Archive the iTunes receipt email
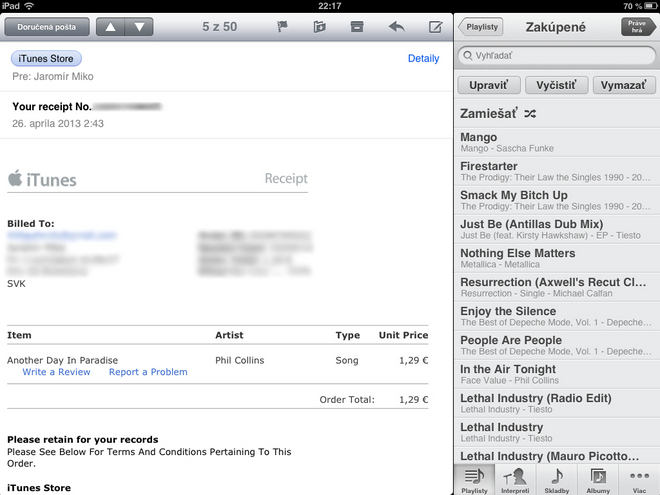Viewport: 660px width, 495px height. 357,27
